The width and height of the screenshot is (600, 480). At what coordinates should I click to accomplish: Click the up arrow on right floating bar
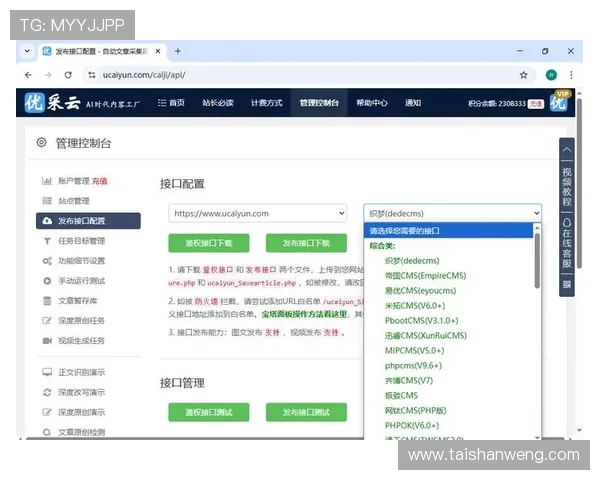[567, 150]
